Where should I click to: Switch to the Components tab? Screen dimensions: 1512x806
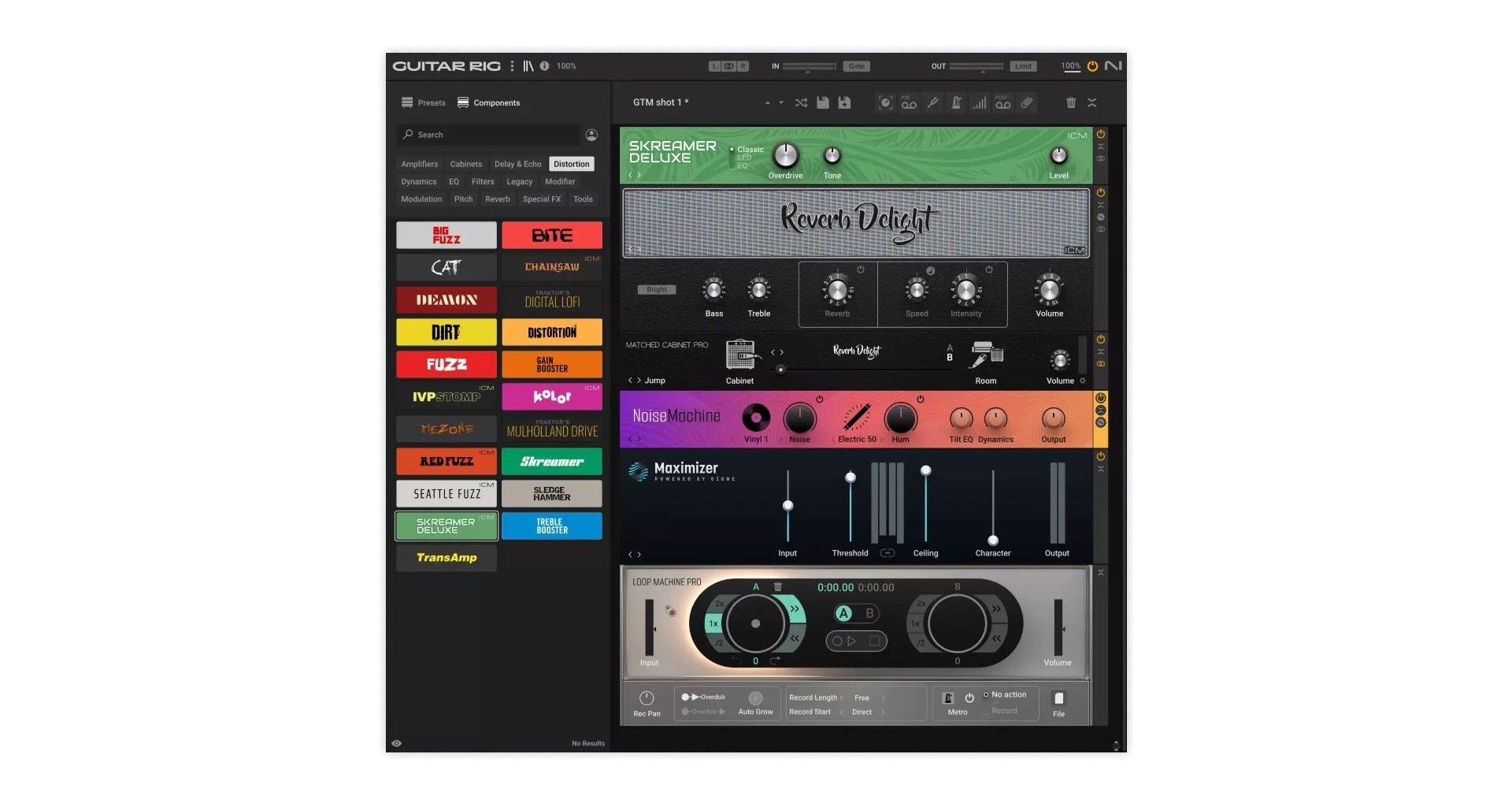pos(488,102)
